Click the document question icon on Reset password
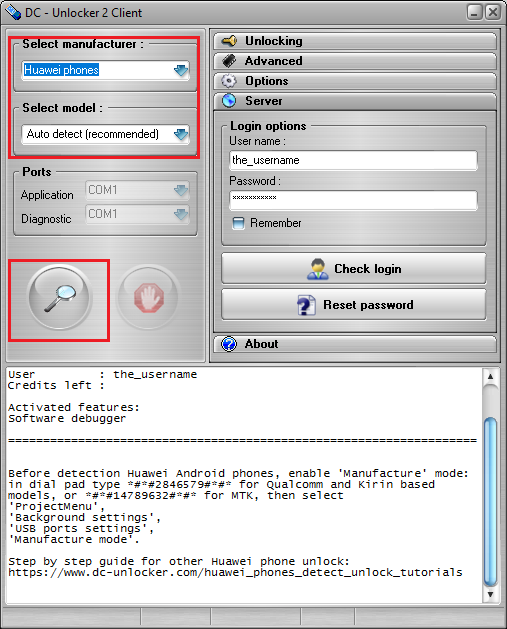Image resolution: width=507 pixels, height=629 pixels. coord(306,305)
